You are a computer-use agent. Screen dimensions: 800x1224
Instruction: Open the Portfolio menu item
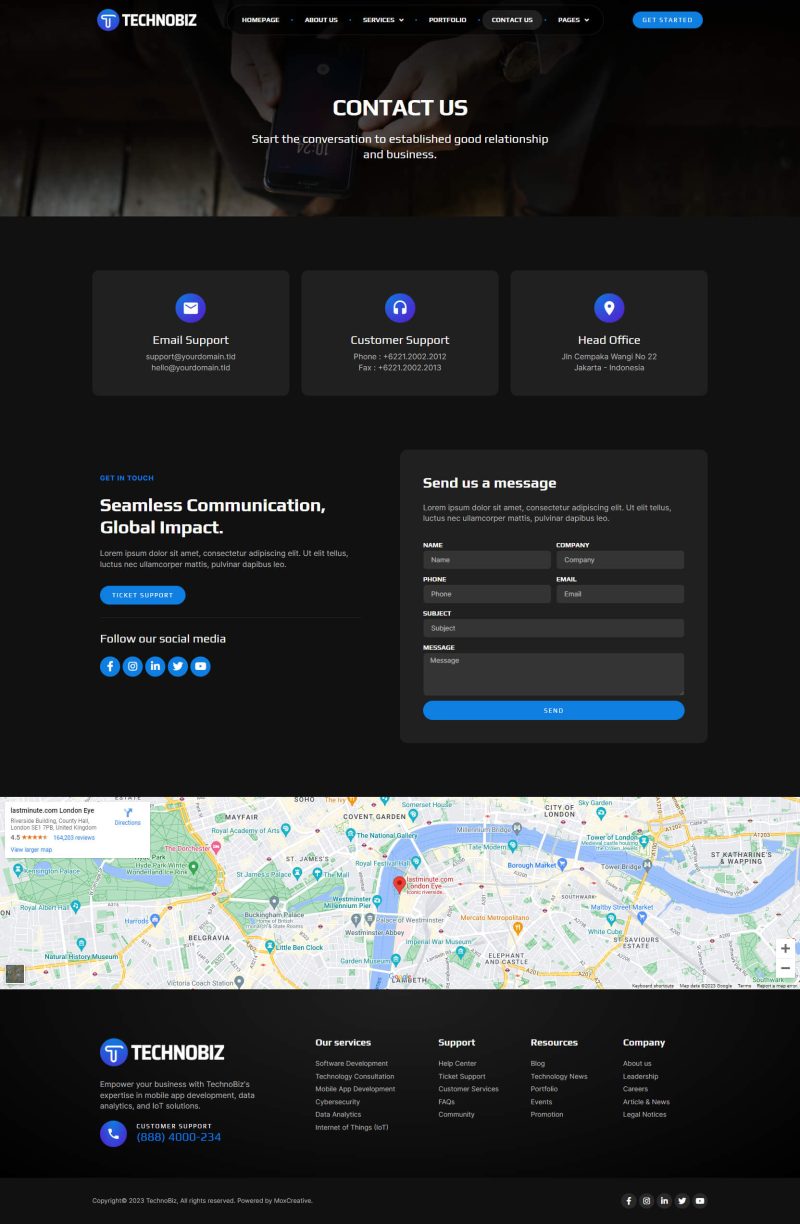pos(447,20)
